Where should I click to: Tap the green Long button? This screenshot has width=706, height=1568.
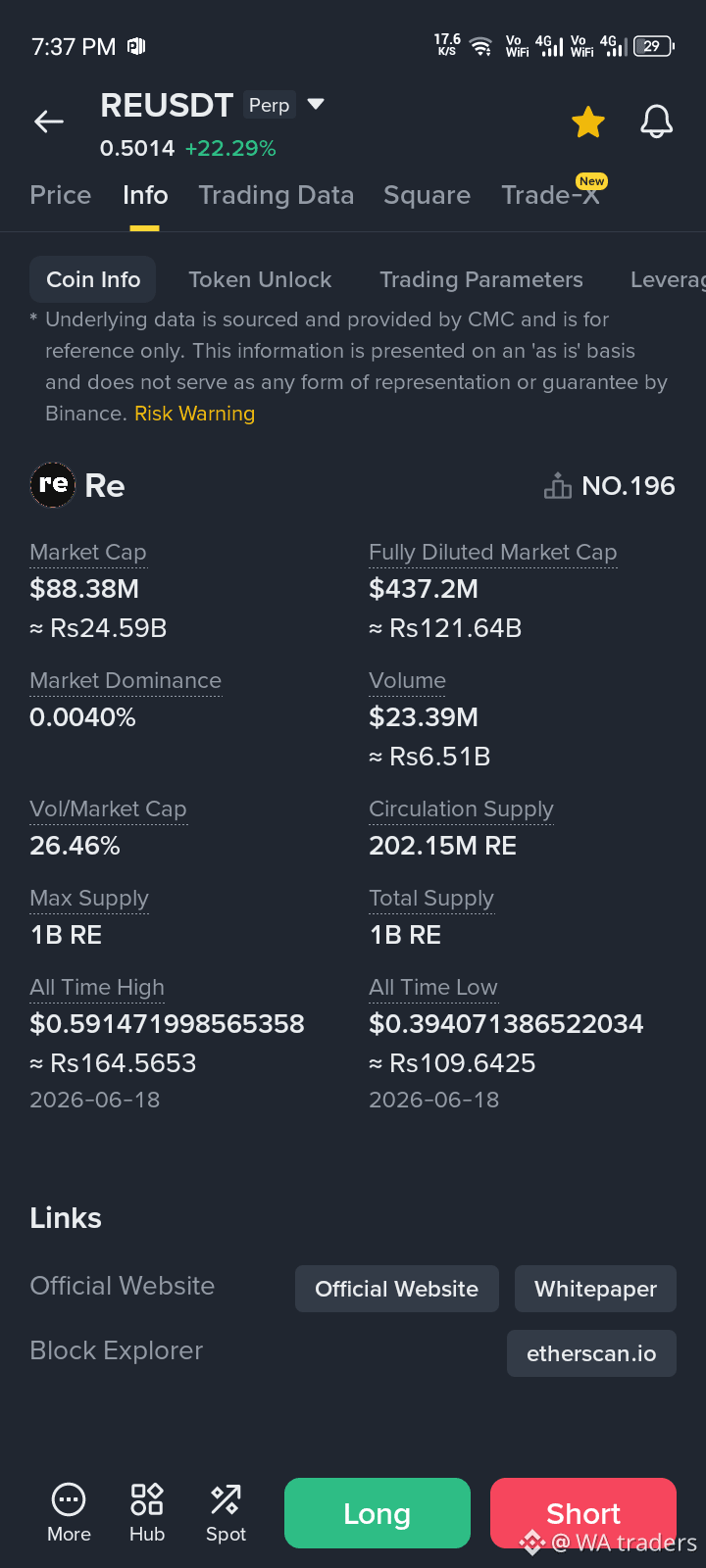point(378,1513)
